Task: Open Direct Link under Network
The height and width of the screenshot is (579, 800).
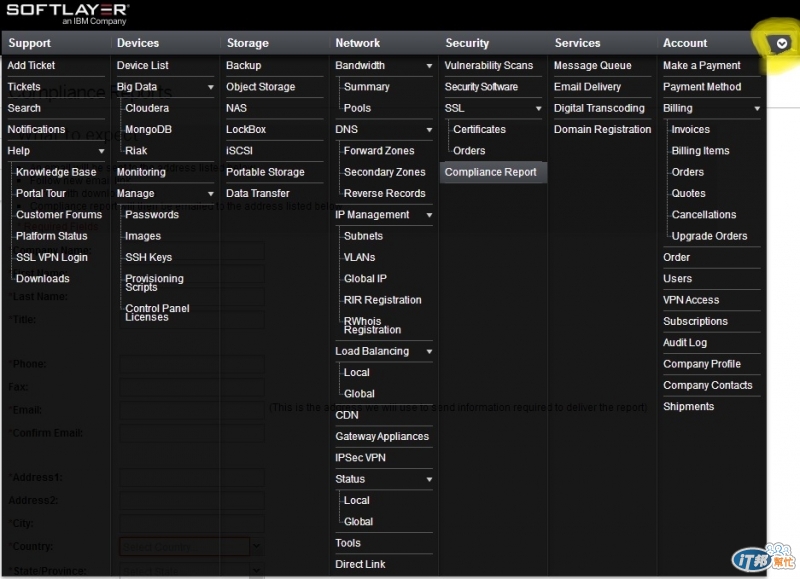Action: pyautogui.click(x=360, y=565)
